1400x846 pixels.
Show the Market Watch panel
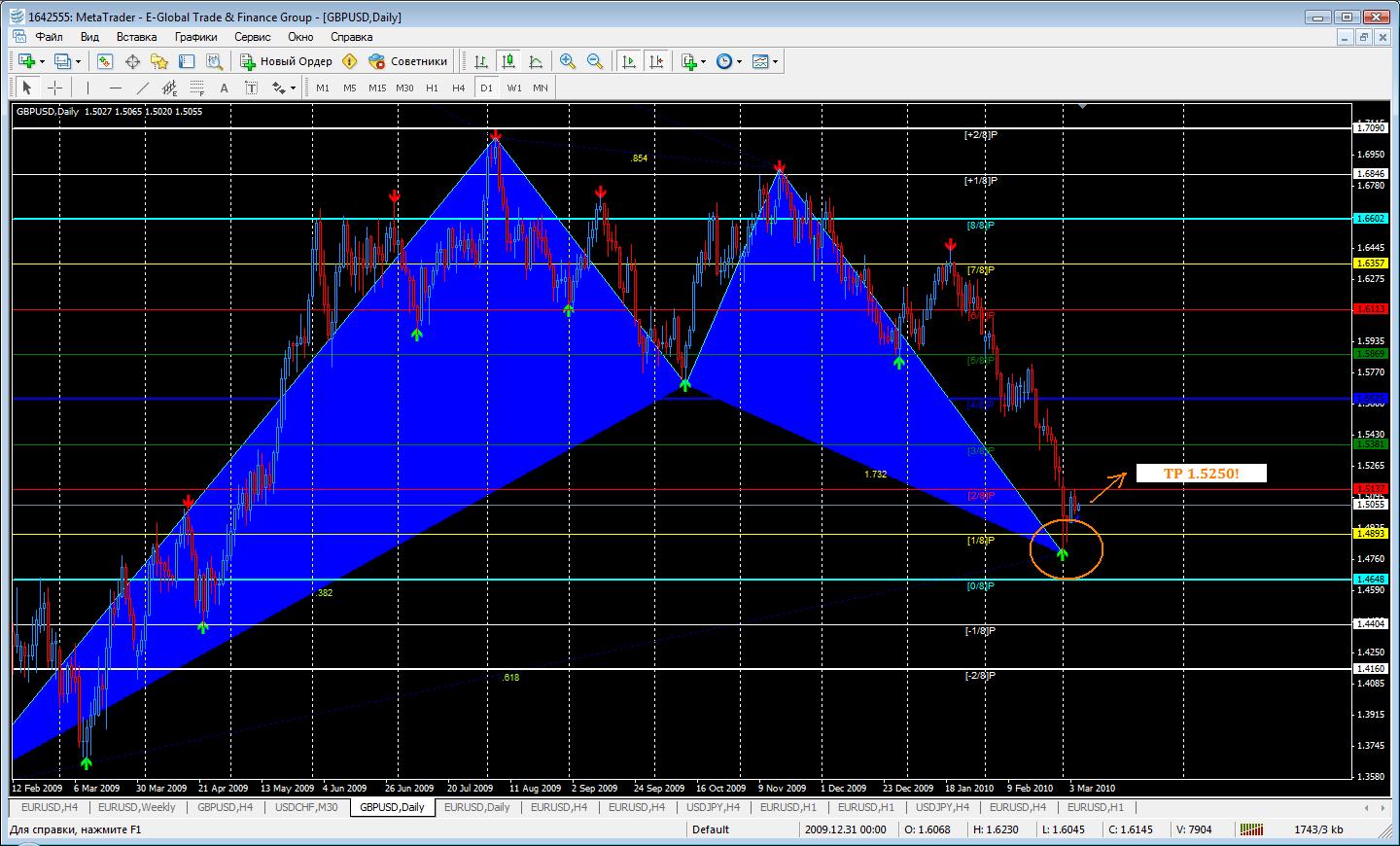coord(105,61)
